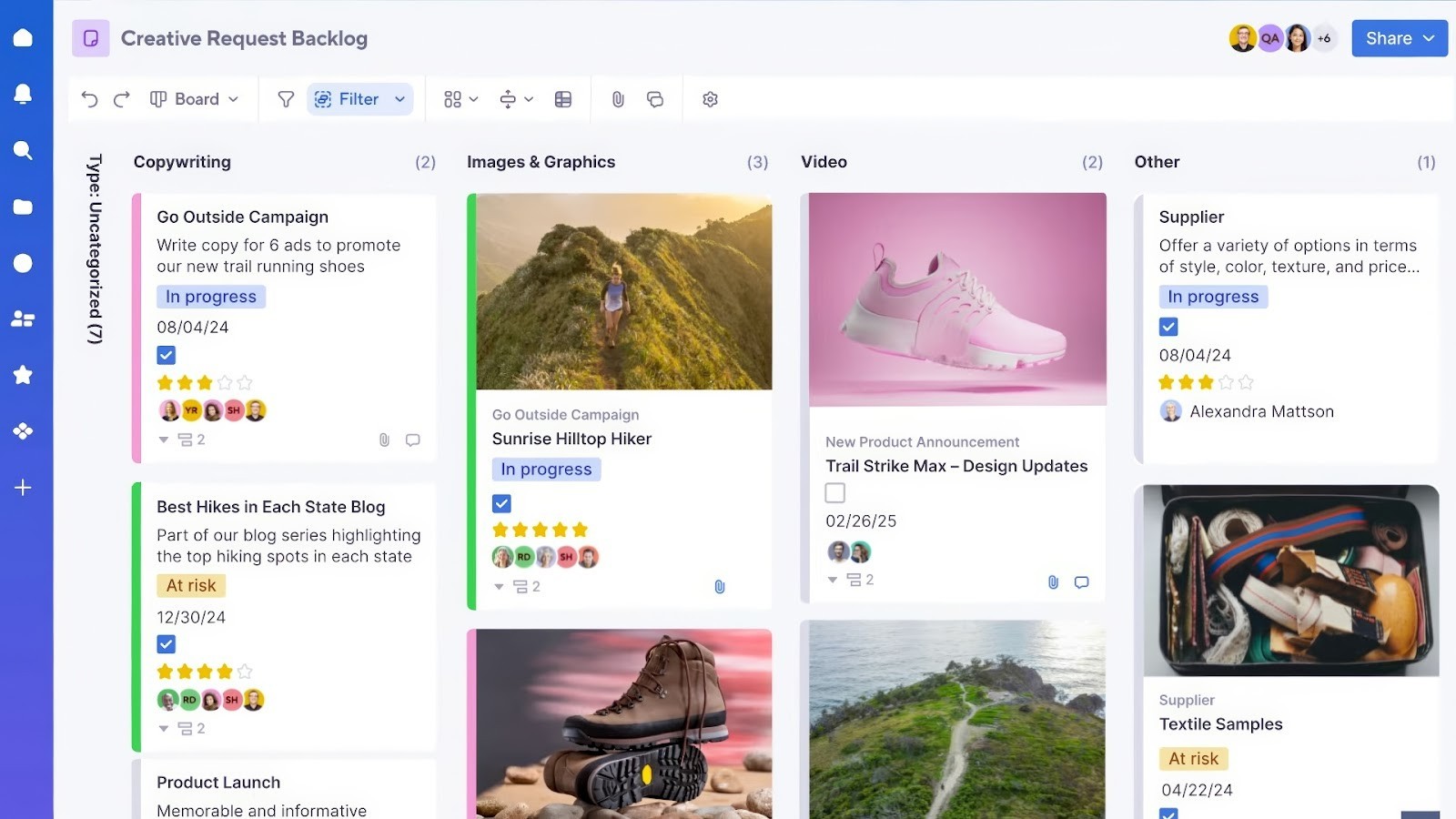Open board settings via the gear icon

[x=710, y=99]
